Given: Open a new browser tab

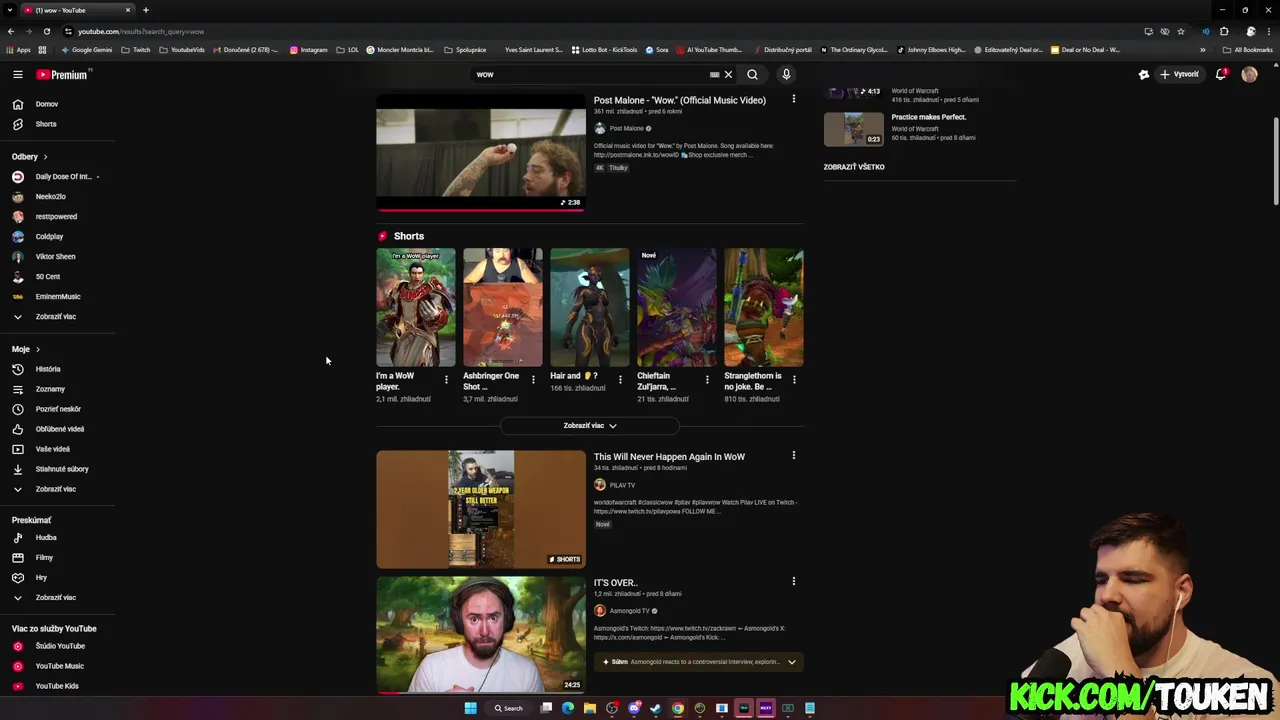Looking at the screenshot, I should [145, 10].
